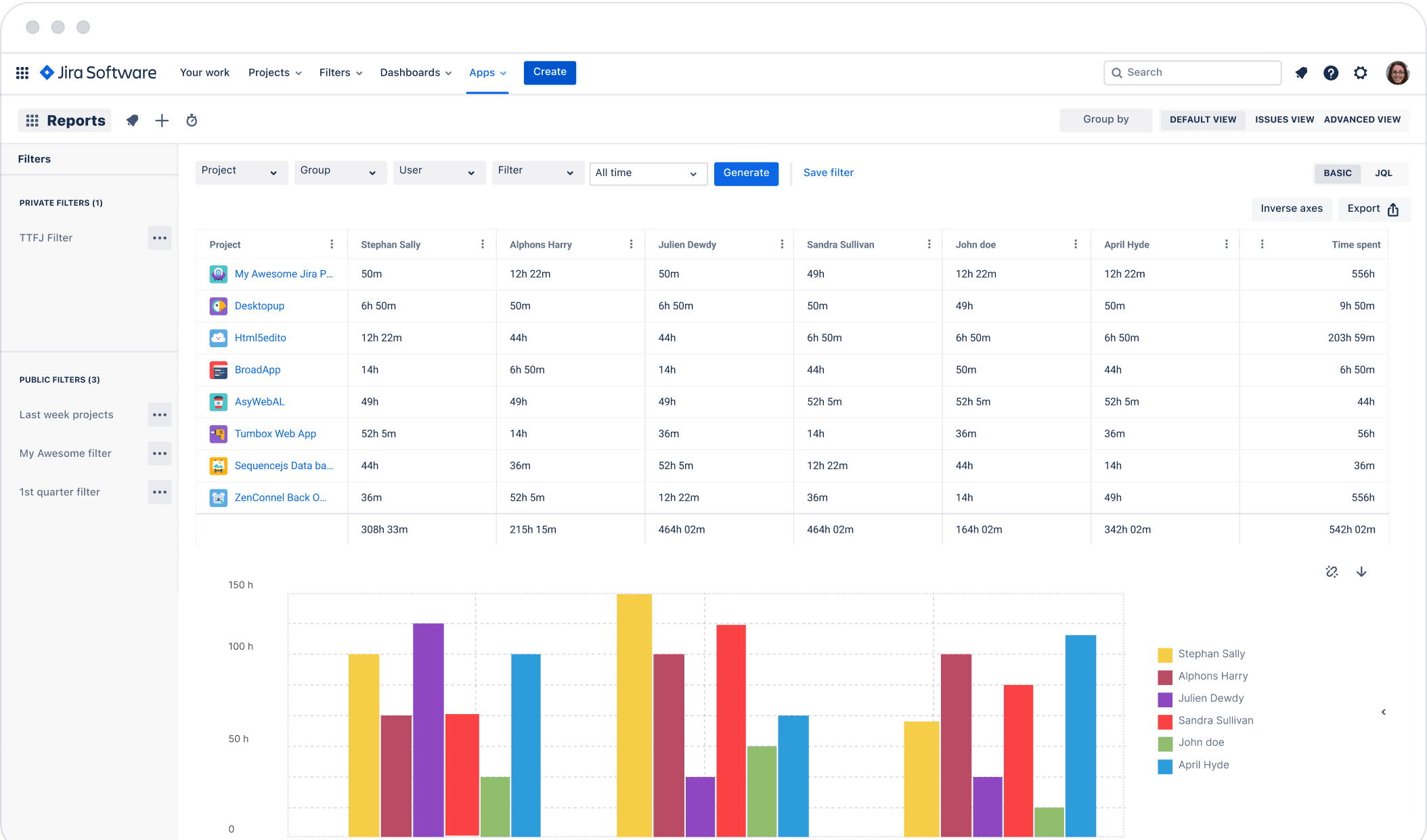
Task: Expand the Project filter dropdown
Action: coord(241,173)
